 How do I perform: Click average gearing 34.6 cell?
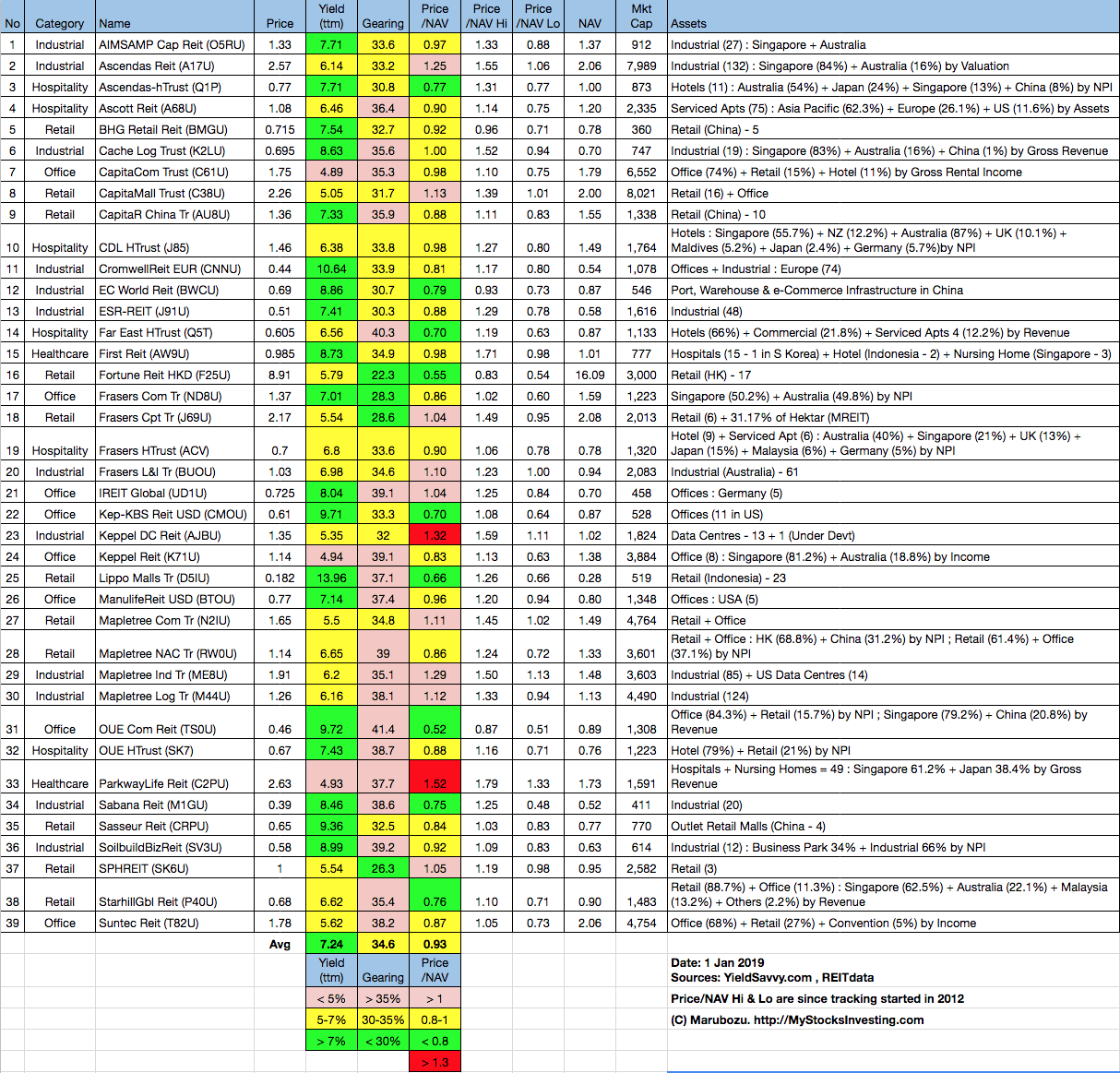383,944
